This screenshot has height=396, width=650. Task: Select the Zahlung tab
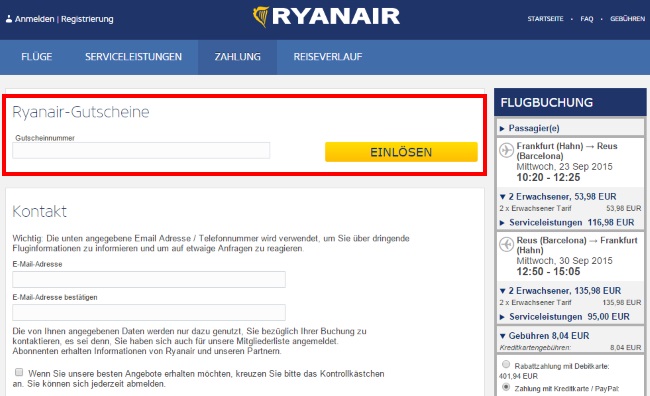[238, 57]
